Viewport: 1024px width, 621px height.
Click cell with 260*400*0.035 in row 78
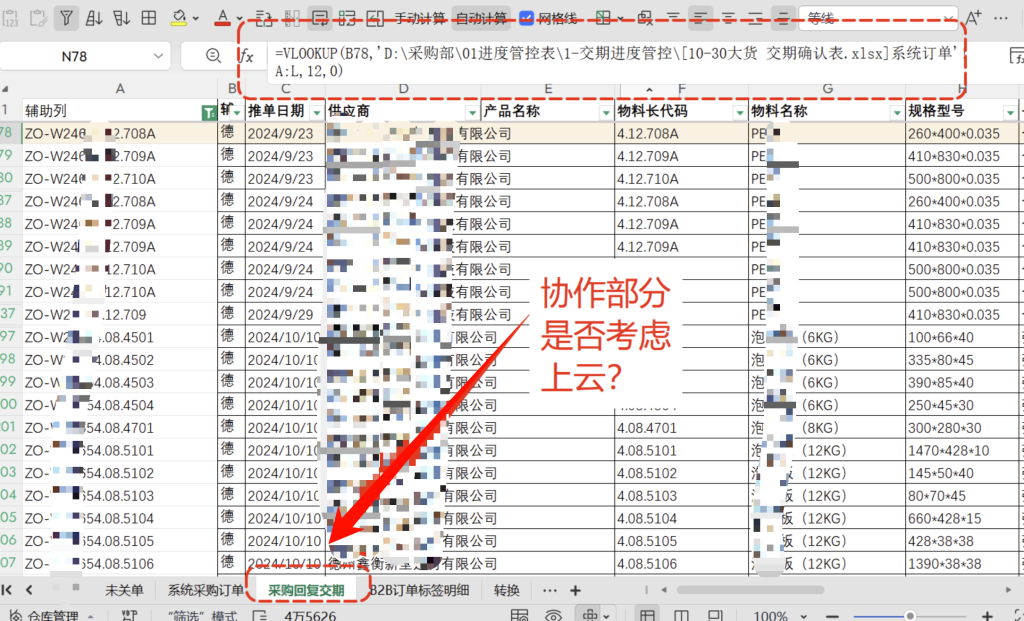pyautogui.click(x=961, y=133)
